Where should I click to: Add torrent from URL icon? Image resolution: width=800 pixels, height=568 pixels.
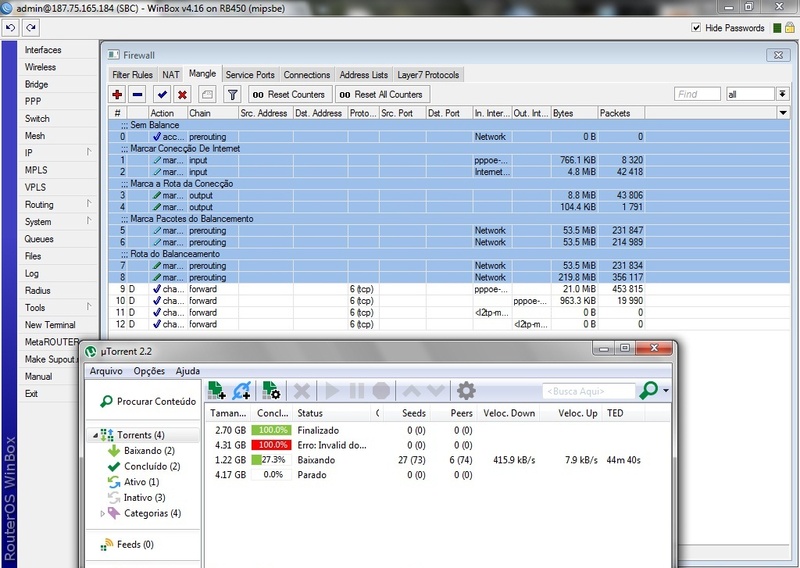(x=241, y=391)
